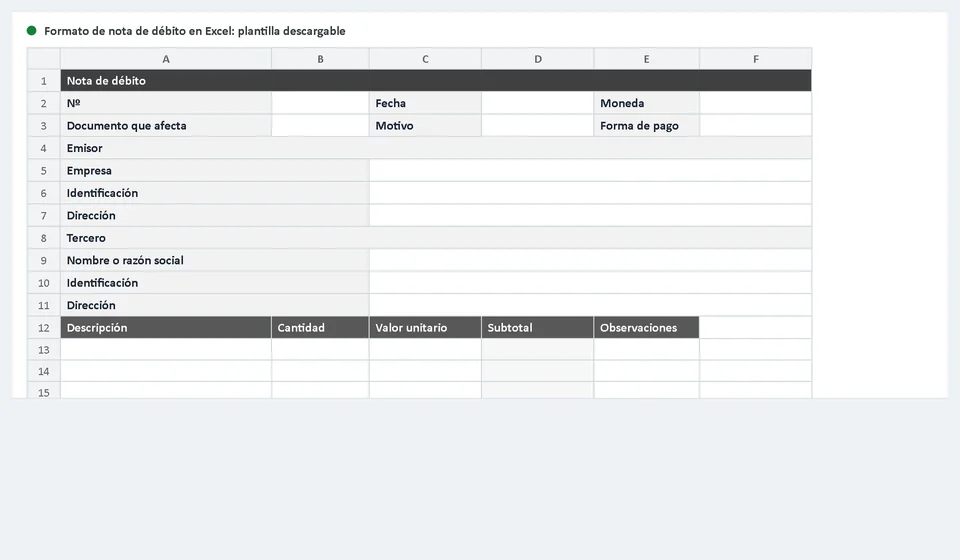Click the empty value cell in row 10
The image size is (960, 560).
[x=590, y=283]
